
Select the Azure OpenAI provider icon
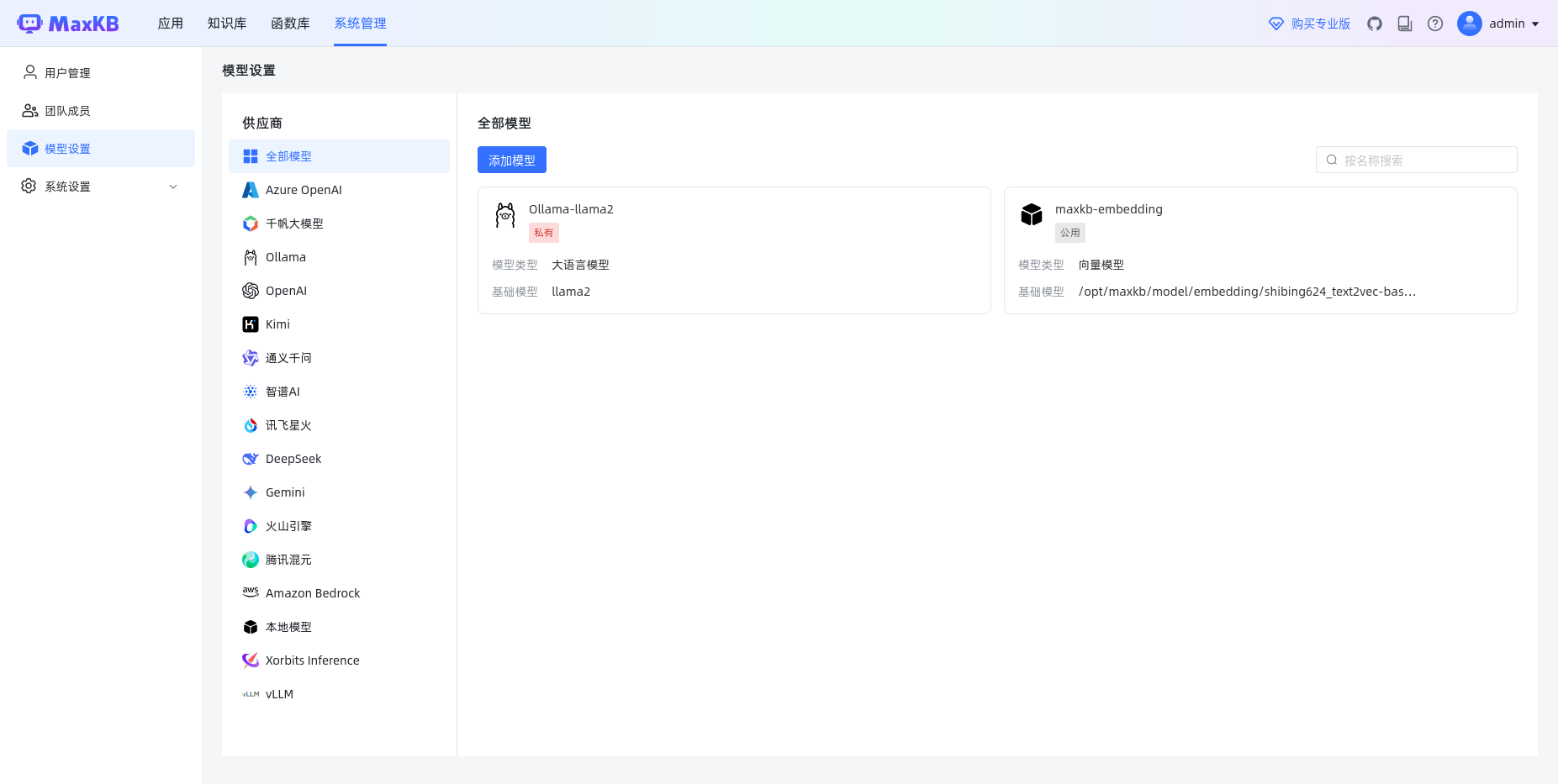(x=251, y=190)
